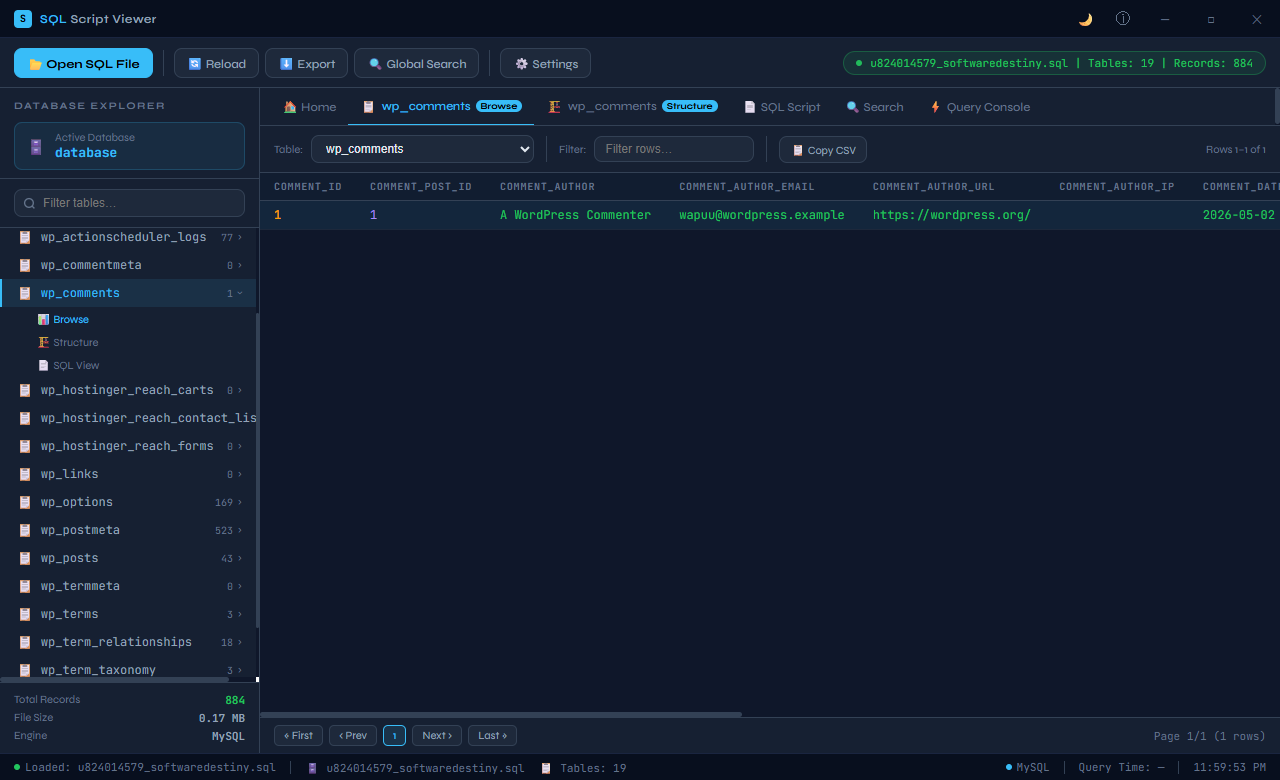Expand the wp_options table chevron
Viewport: 1280px width, 780px height.
[x=240, y=503]
